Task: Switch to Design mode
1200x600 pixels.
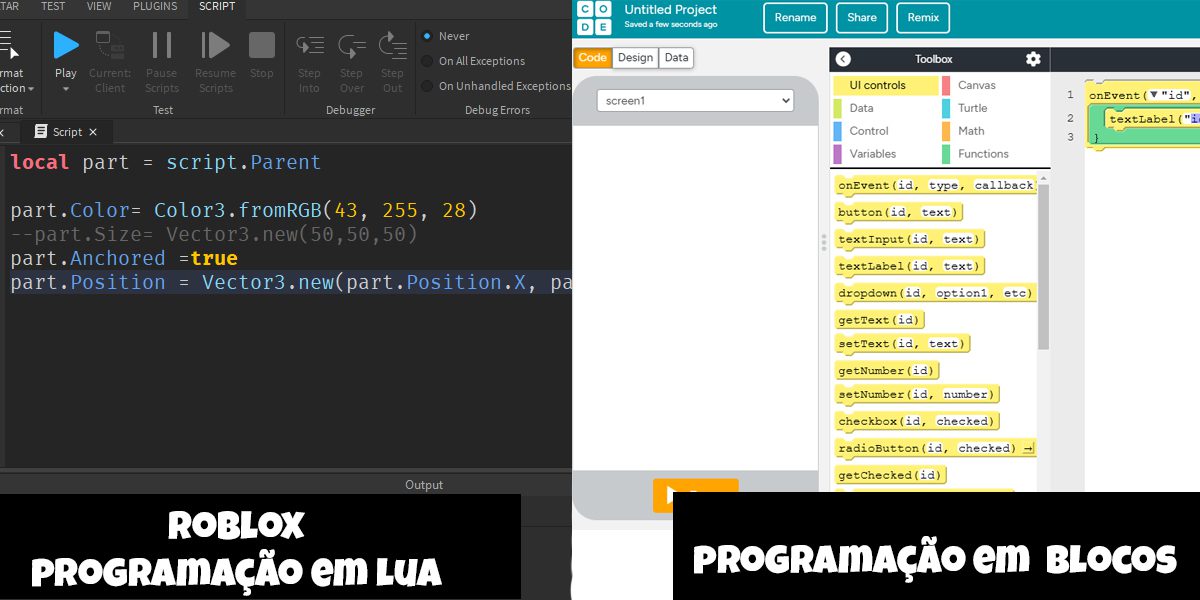Action: tap(635, 58)
